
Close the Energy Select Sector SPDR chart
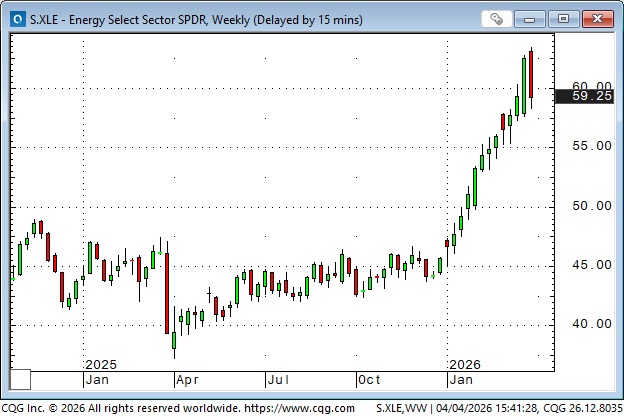[x=597, y=18]
